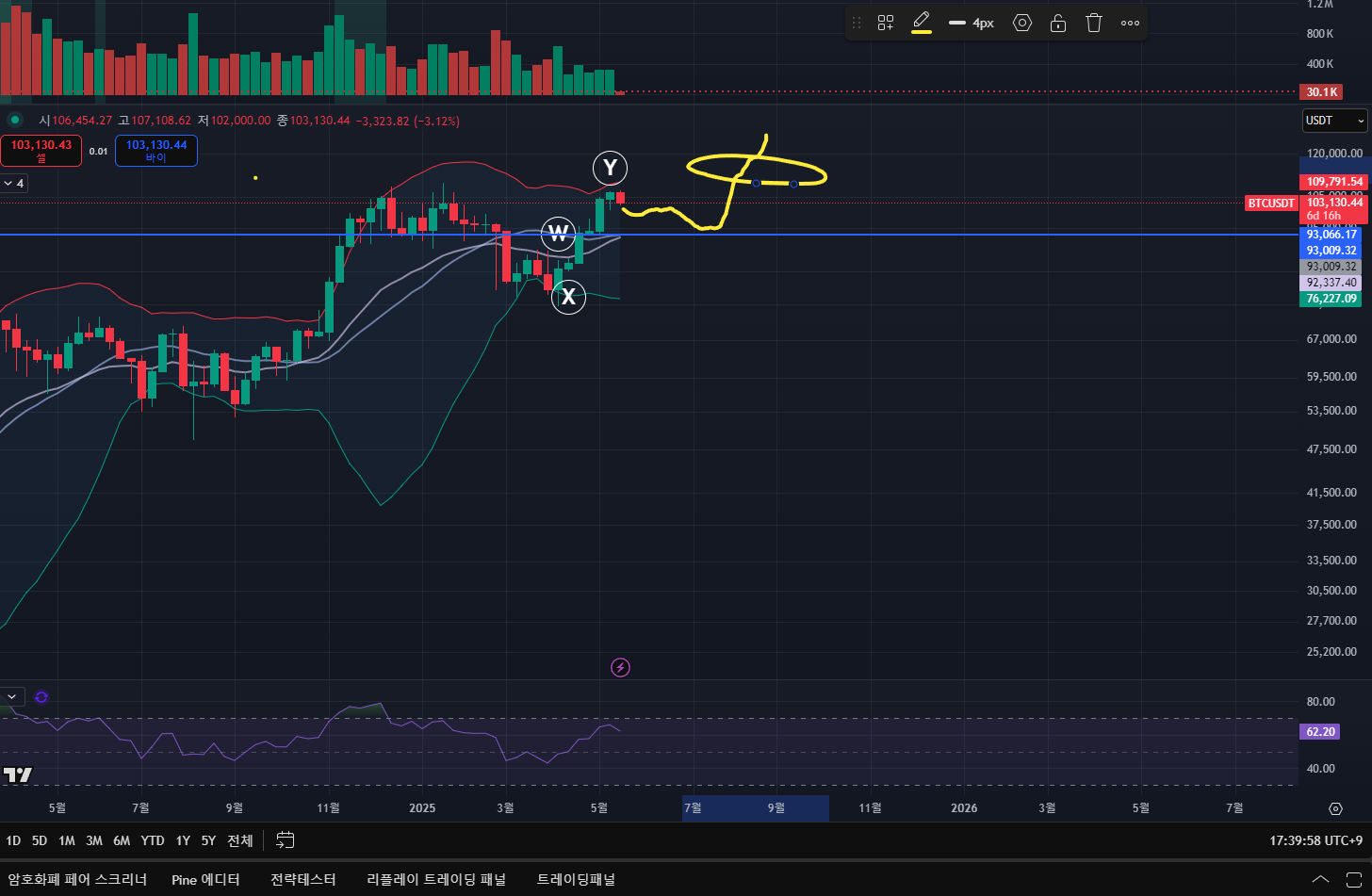
Task: Change the brush line color pencil
Action: (x=922, y=23)
